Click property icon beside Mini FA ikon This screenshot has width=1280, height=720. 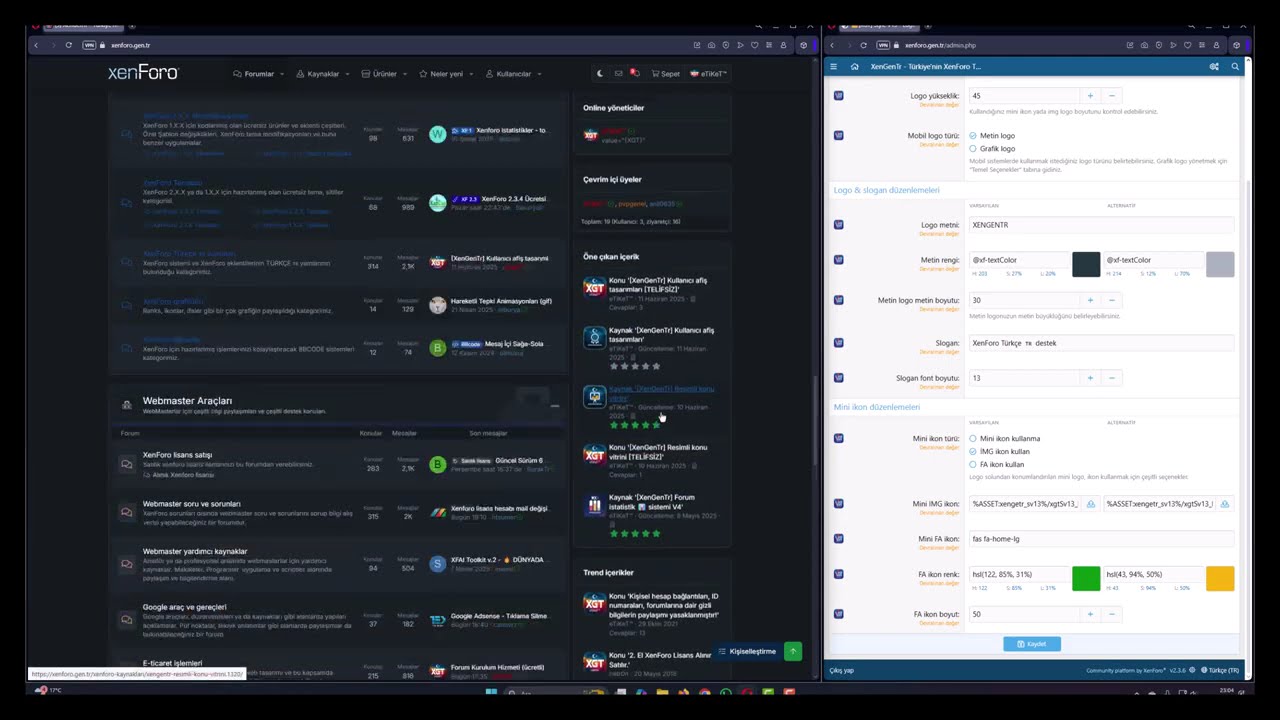pos(838,539)
